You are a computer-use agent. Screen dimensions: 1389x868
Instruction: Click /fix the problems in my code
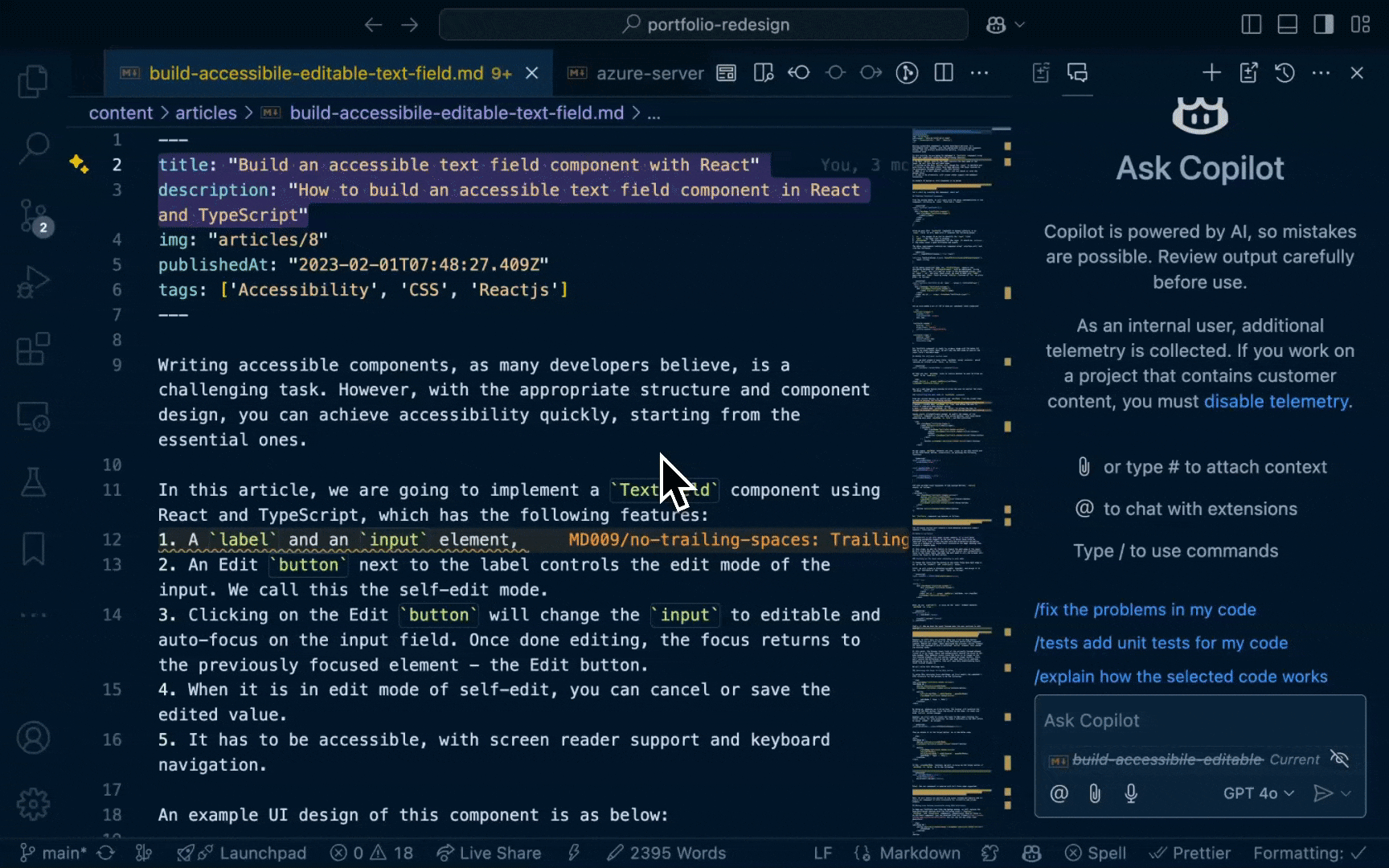click(x=1145, y=610)
